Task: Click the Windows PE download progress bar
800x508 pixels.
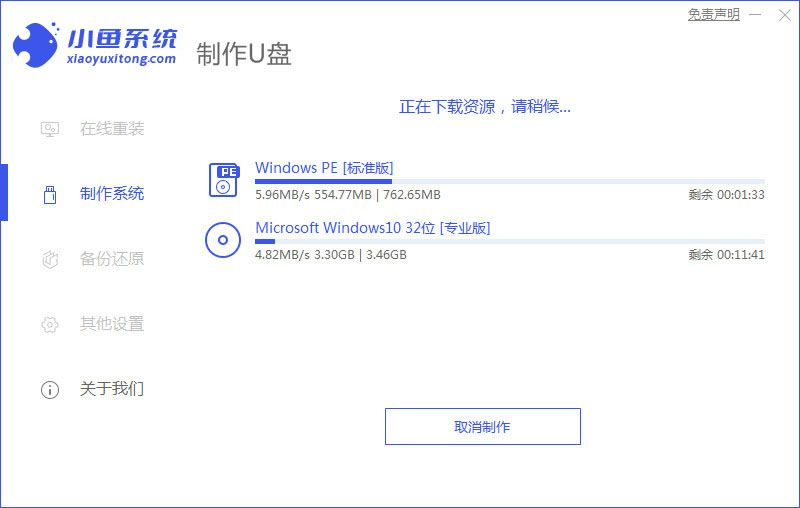Action: click(509, 181)
